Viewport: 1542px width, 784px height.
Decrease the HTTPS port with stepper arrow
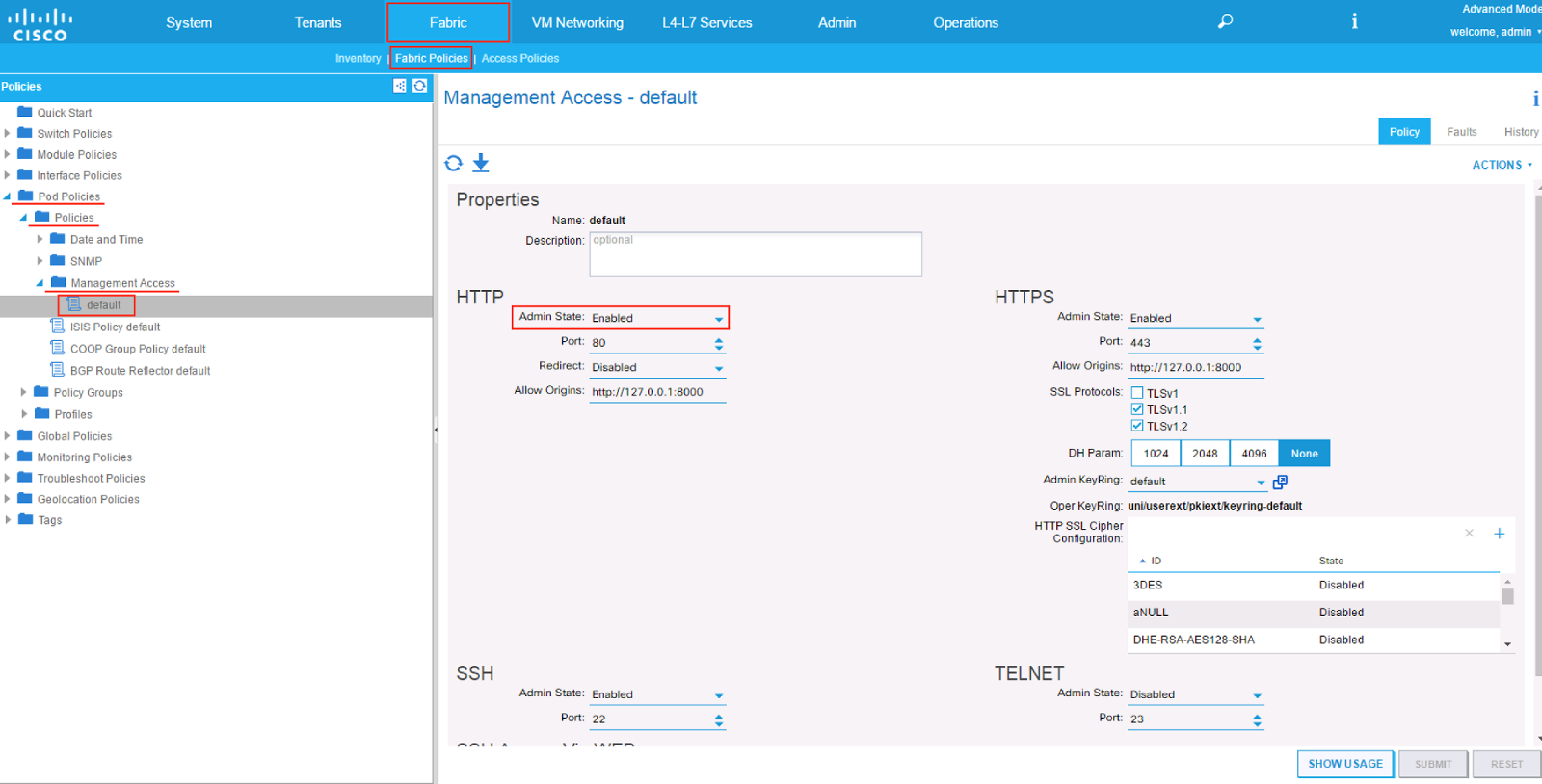click(1257, 347)
